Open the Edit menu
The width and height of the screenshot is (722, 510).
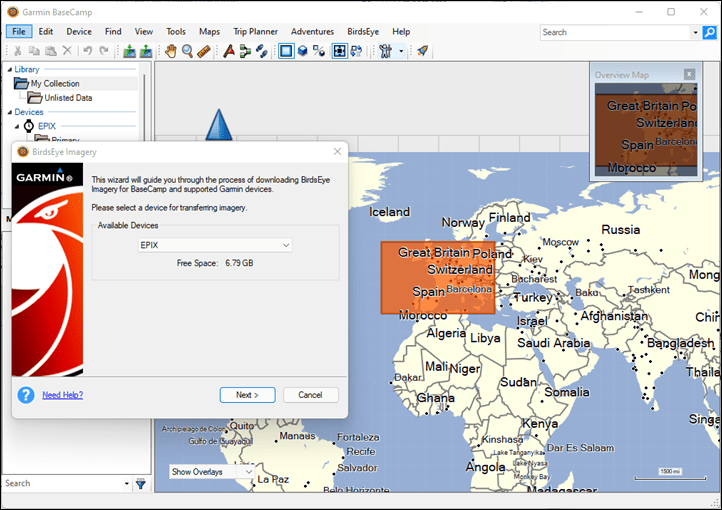[46, 31]
